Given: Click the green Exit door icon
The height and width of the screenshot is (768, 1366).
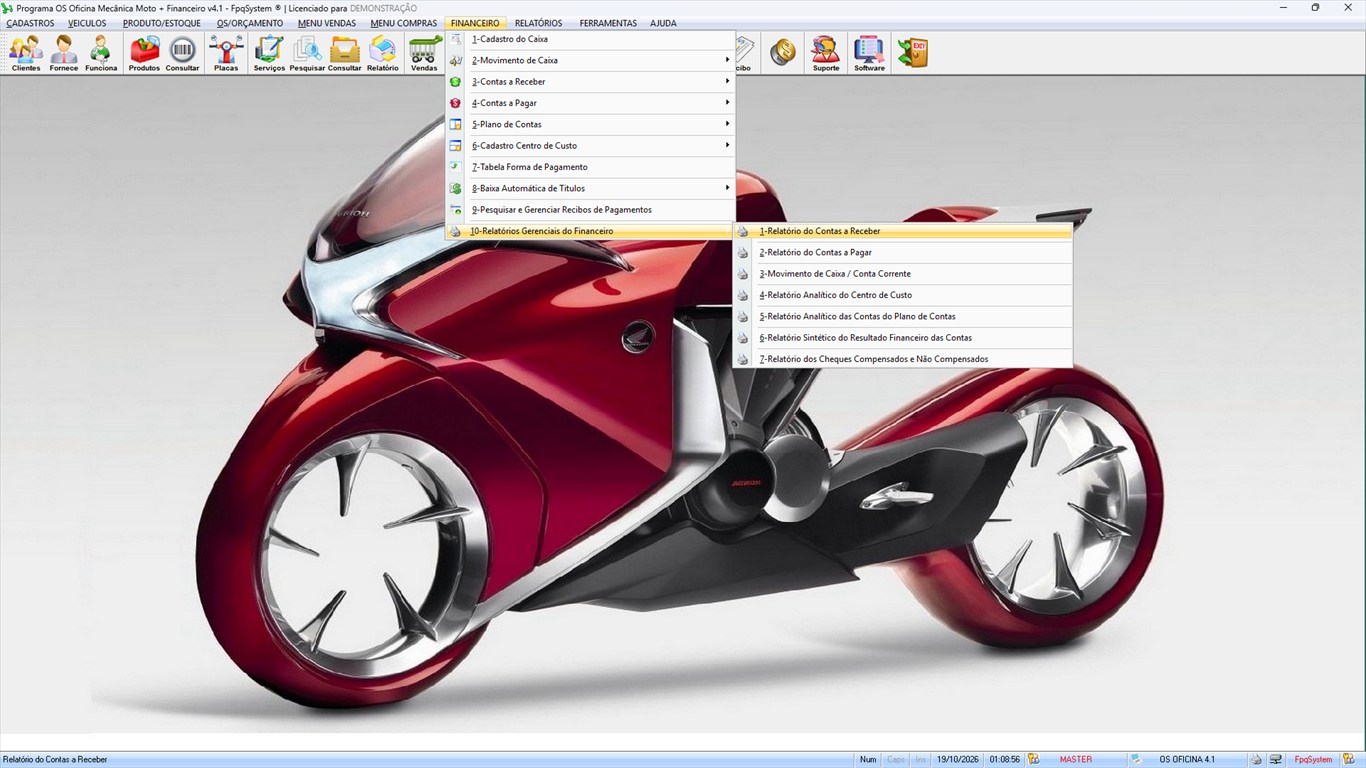Looking at the screenshot, I should (912, 53).
